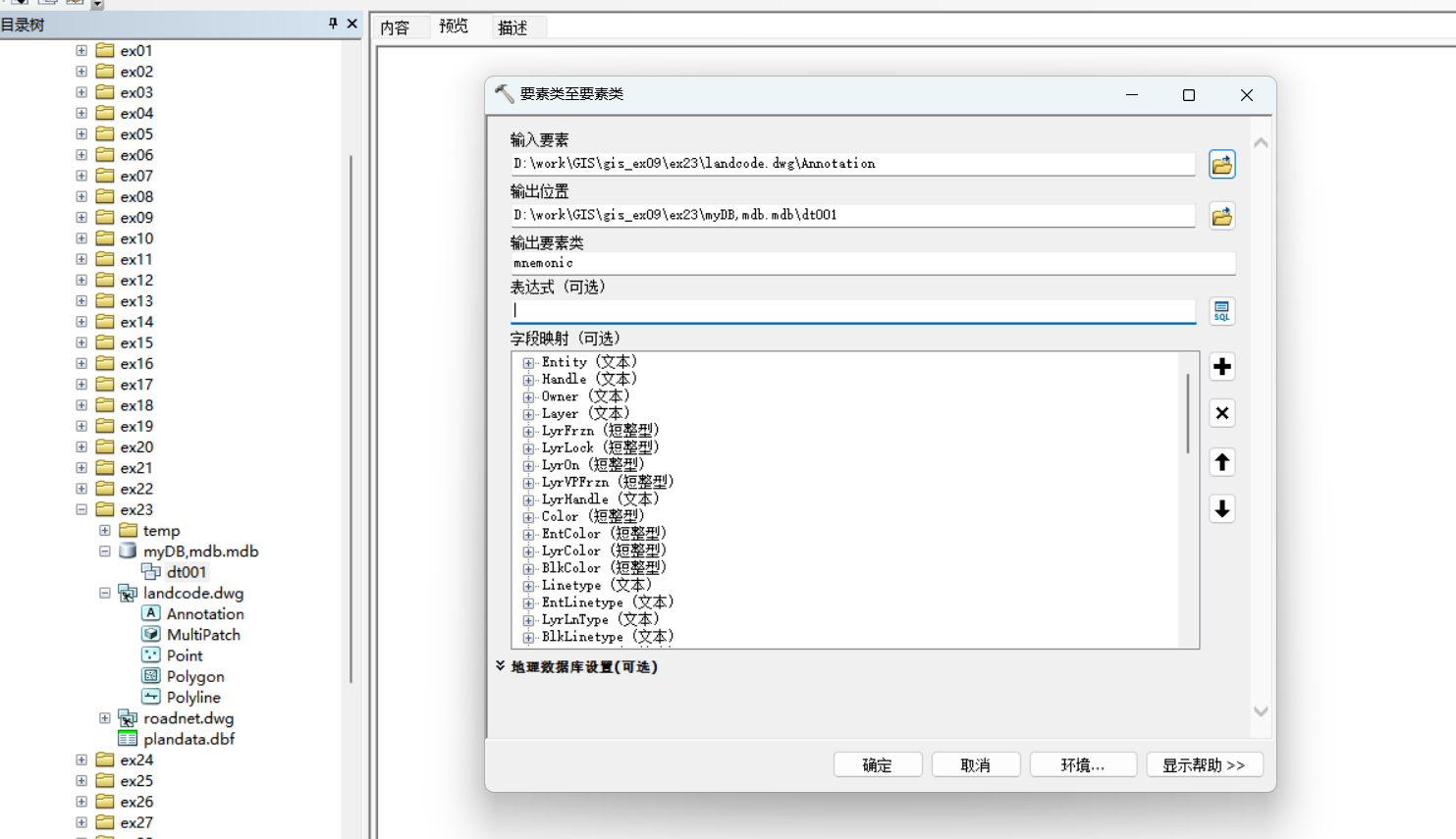Confirm with the 确定 button
The image size is (1456, 839).
(878, 764)
